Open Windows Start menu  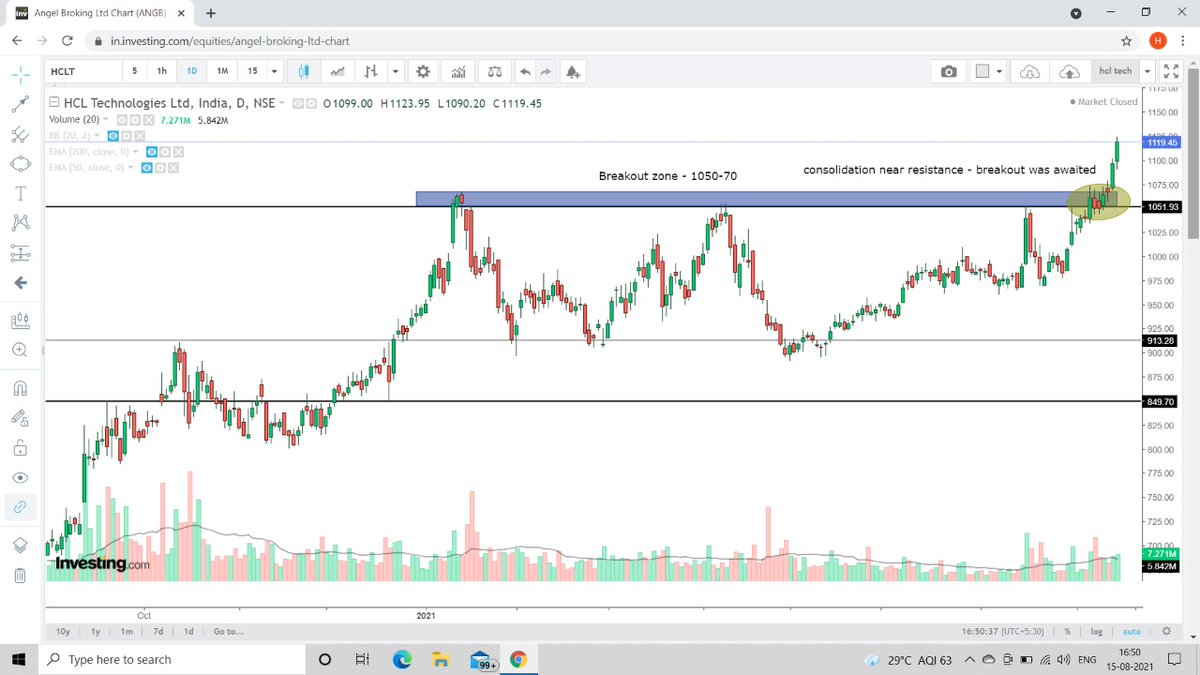(x=20, y=659)
